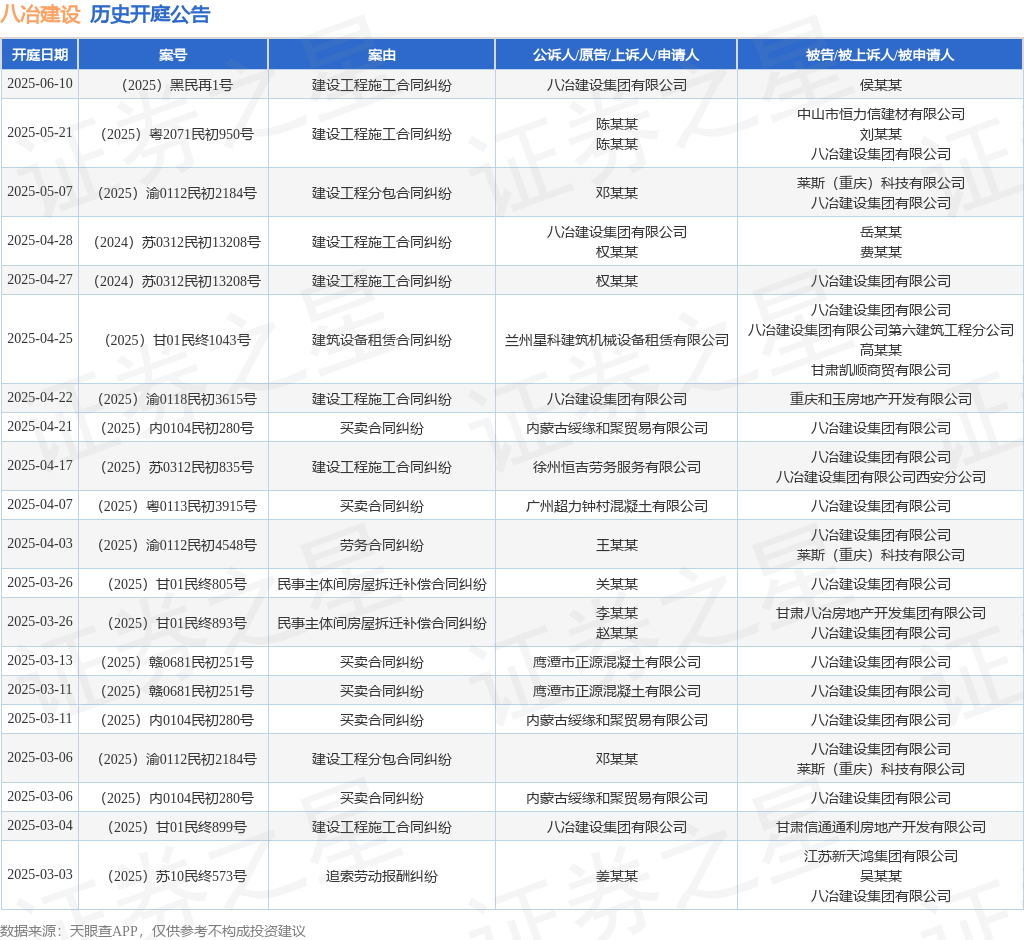Click the 历史开庭公告 heading
This screenshot has height=940, width=1024.
150,14
